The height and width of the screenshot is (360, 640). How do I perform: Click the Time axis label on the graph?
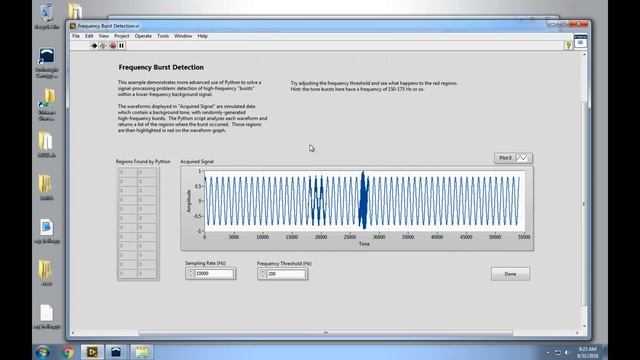364,244
